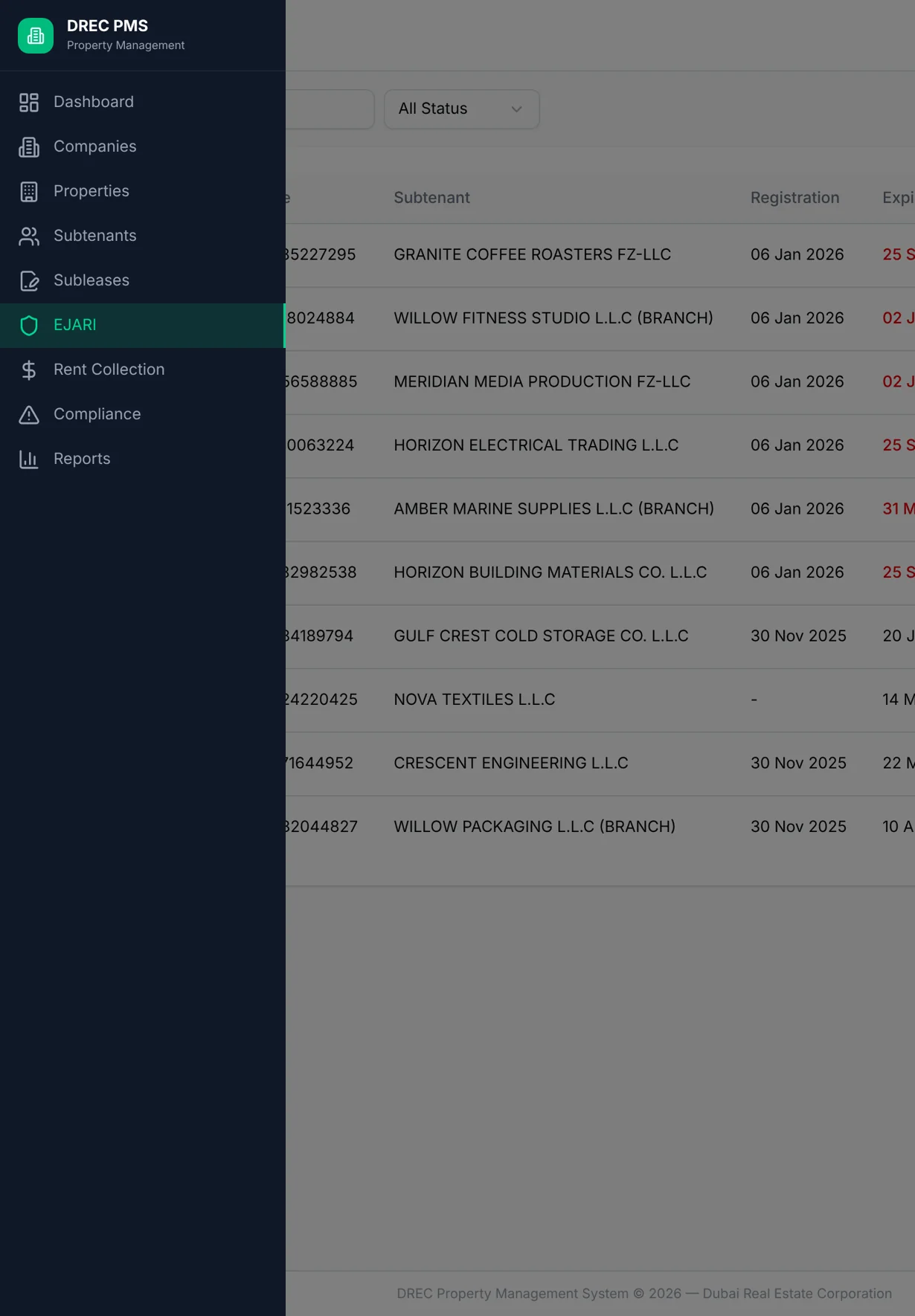Click registration date of Gulf Crest Cold Storage
Screen dimensions: 915x1316
click(x=798, y=636)
